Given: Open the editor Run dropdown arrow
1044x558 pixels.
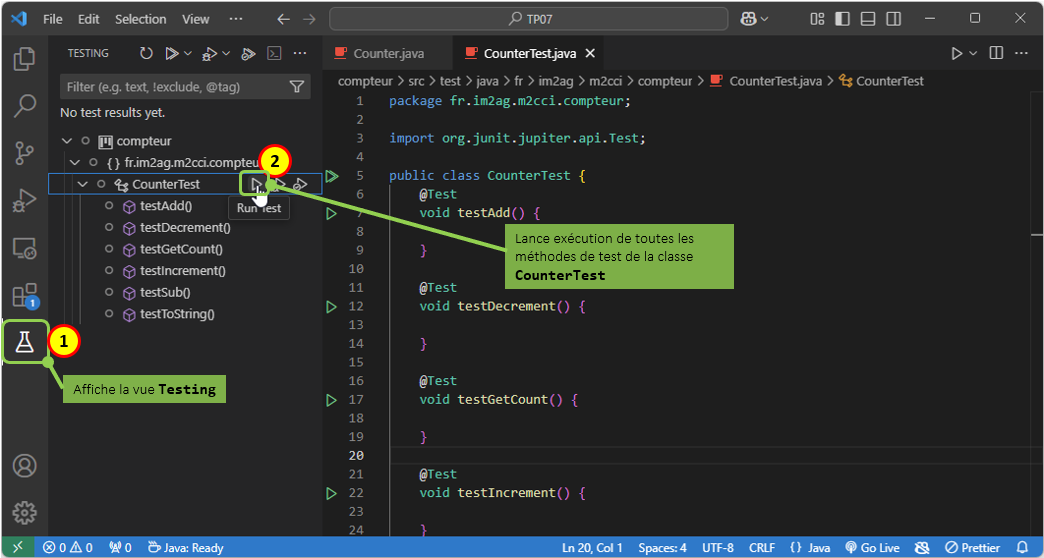Looking at the screenshot, I should point(973,53).
